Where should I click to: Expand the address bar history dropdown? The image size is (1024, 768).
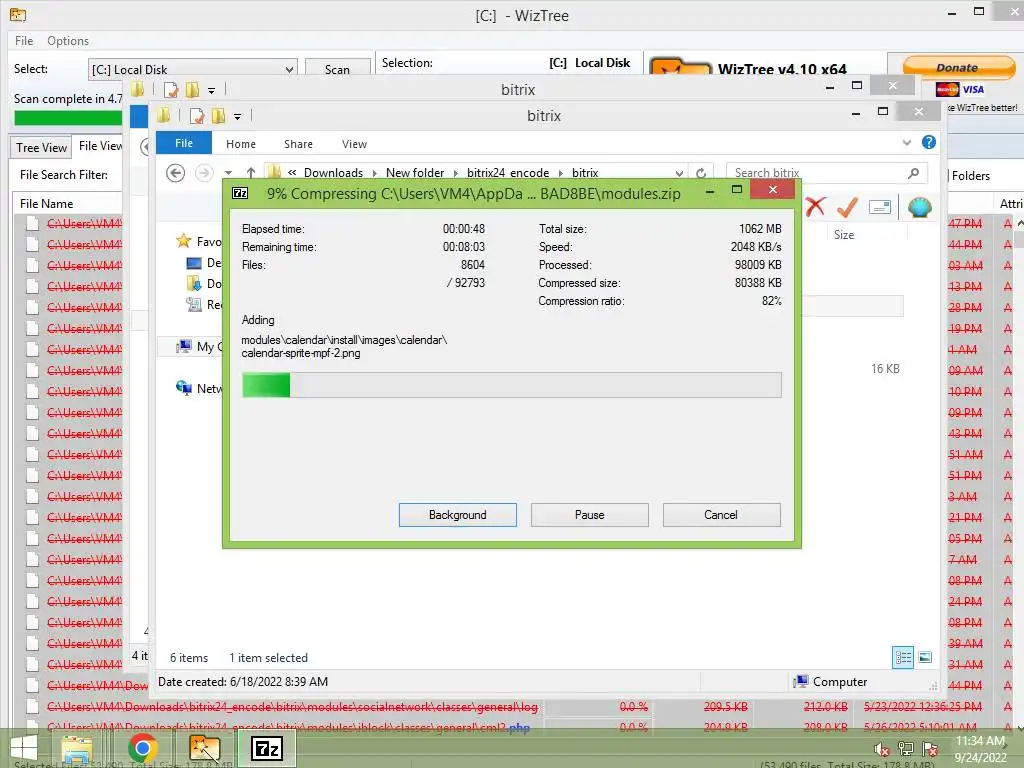679,173
